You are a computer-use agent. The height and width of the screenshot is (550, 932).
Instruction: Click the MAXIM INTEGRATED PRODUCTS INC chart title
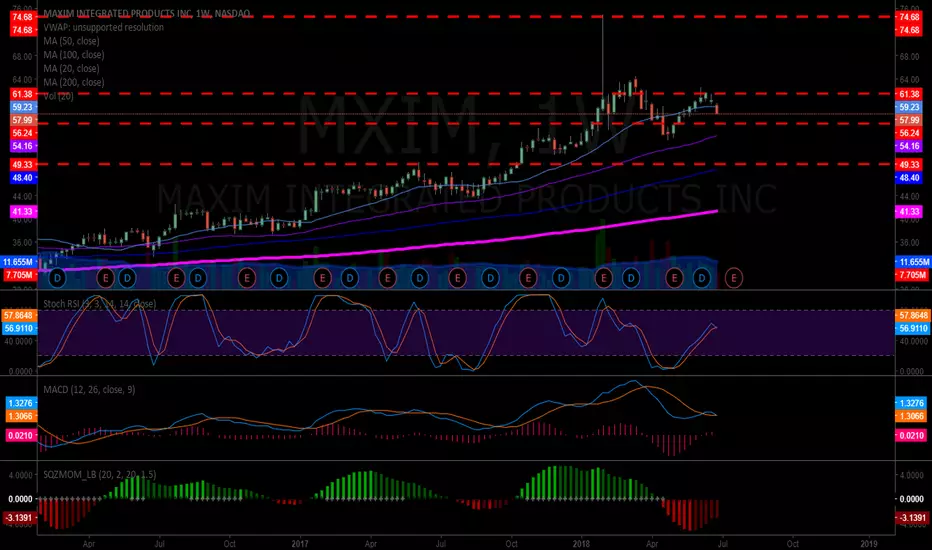(x=146, y=13)
